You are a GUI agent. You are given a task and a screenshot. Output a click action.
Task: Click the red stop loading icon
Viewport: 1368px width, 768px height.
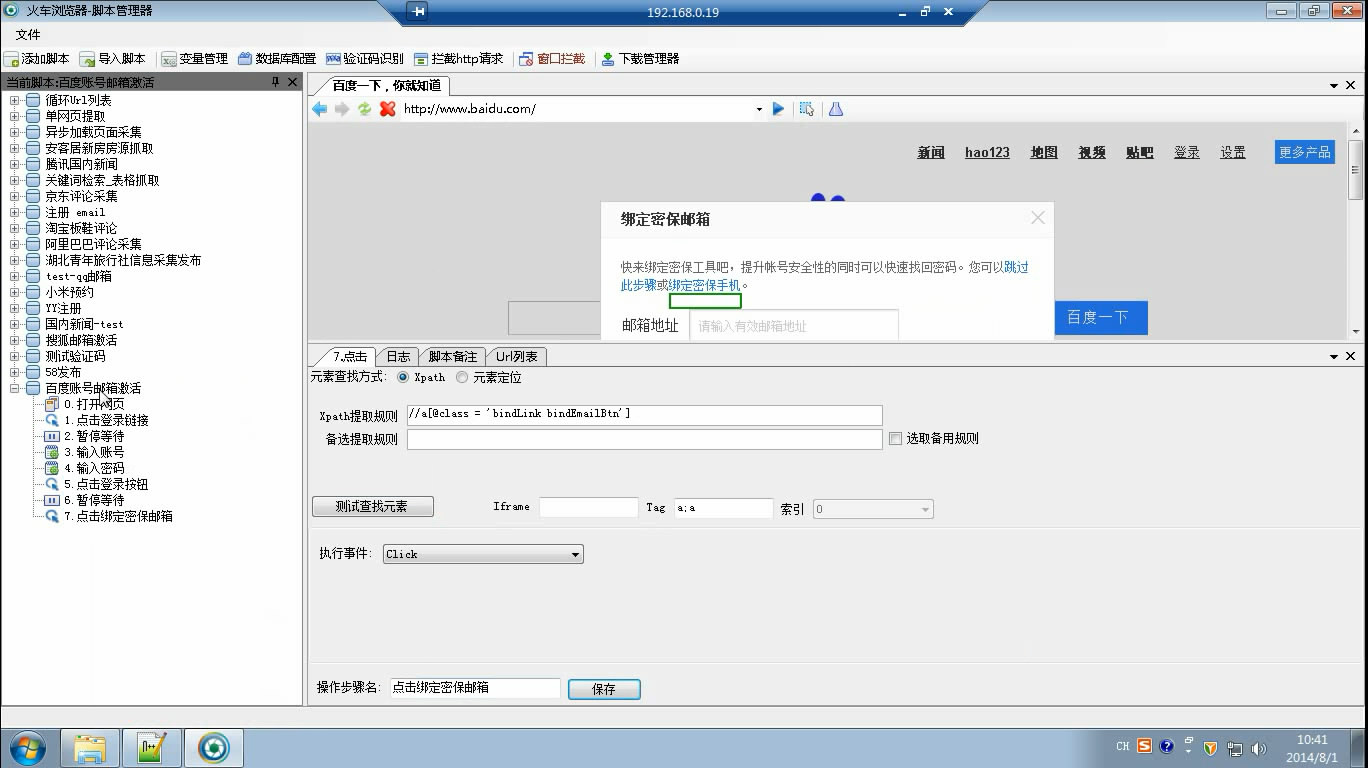pyautogui.click(x=387, y=109)
